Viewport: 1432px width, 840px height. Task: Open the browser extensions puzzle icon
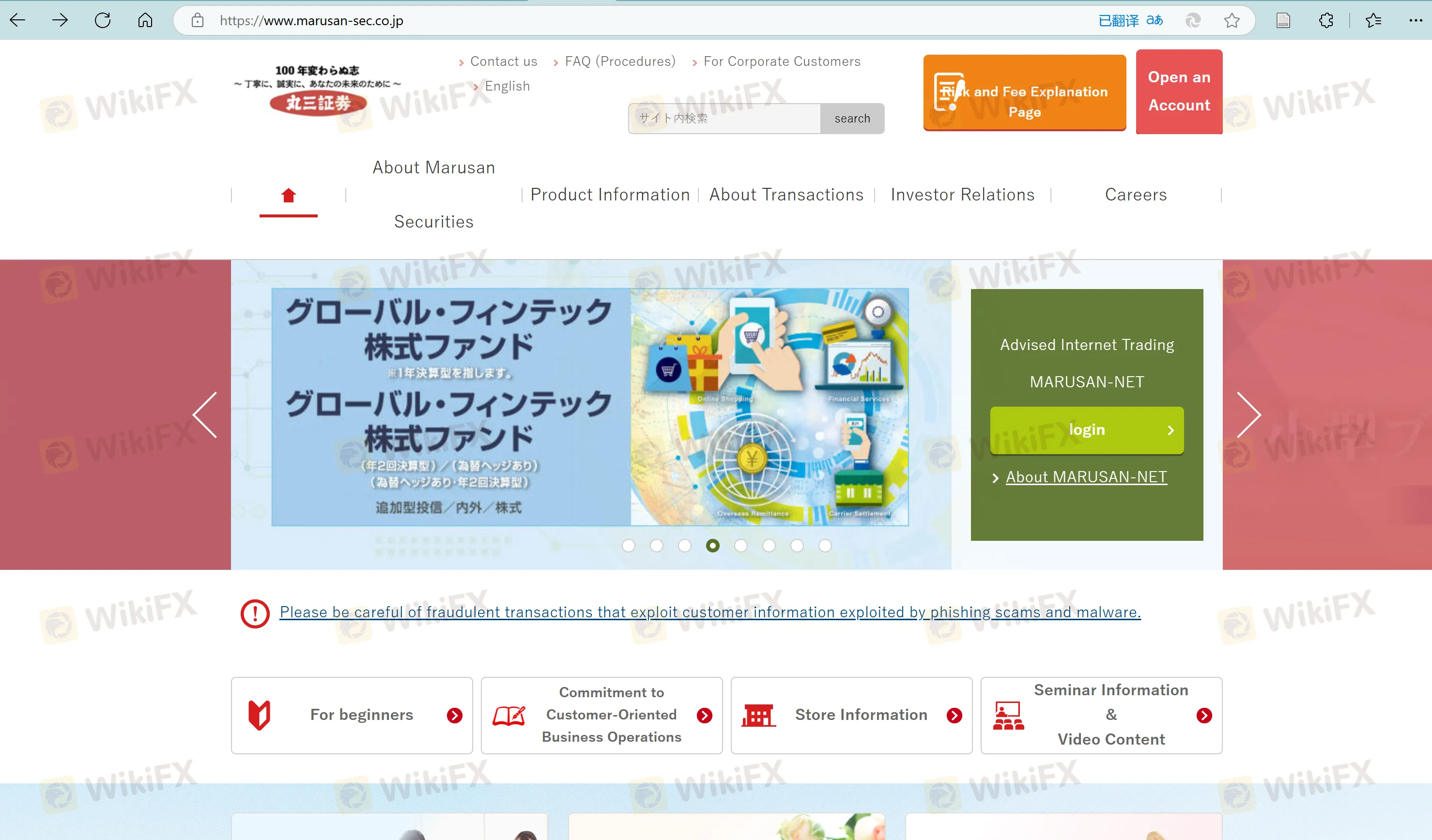pos(1326,21)
